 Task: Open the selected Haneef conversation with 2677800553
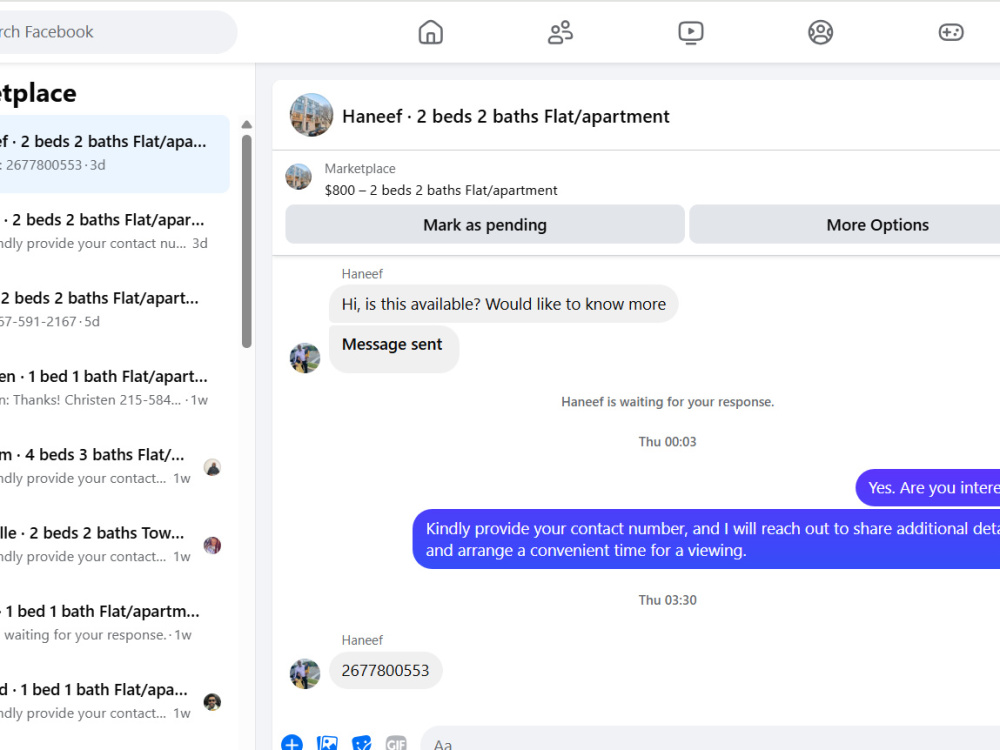pyautogui.click(x=115, y=154)
